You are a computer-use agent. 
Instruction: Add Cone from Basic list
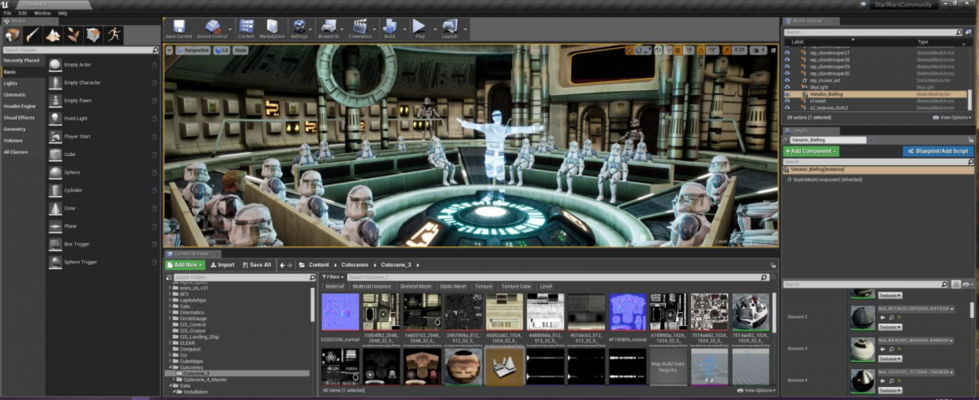(x=103, y=208)
